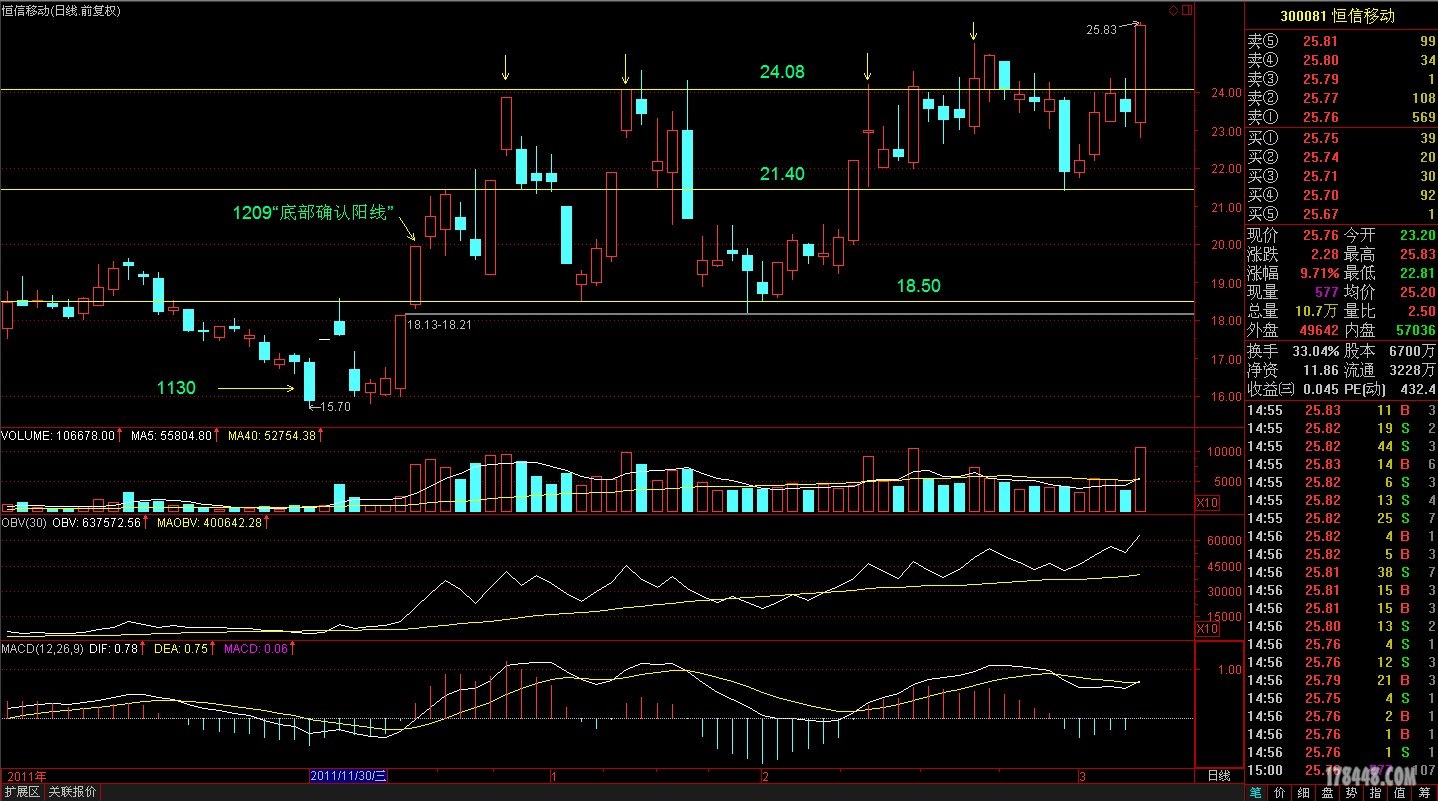Click the 外盘 49642 value

[x=1318, y=330]
